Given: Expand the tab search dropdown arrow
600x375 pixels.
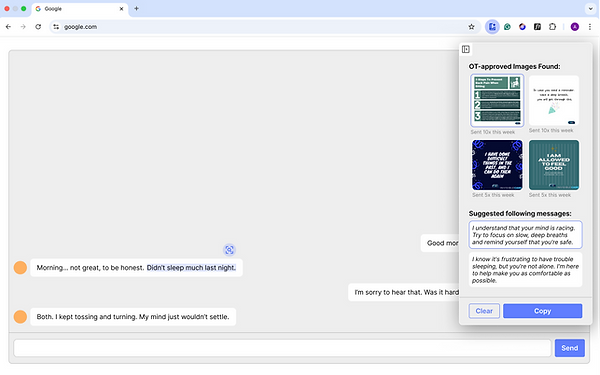Looking at the screenshot, I should pos(590,8).
